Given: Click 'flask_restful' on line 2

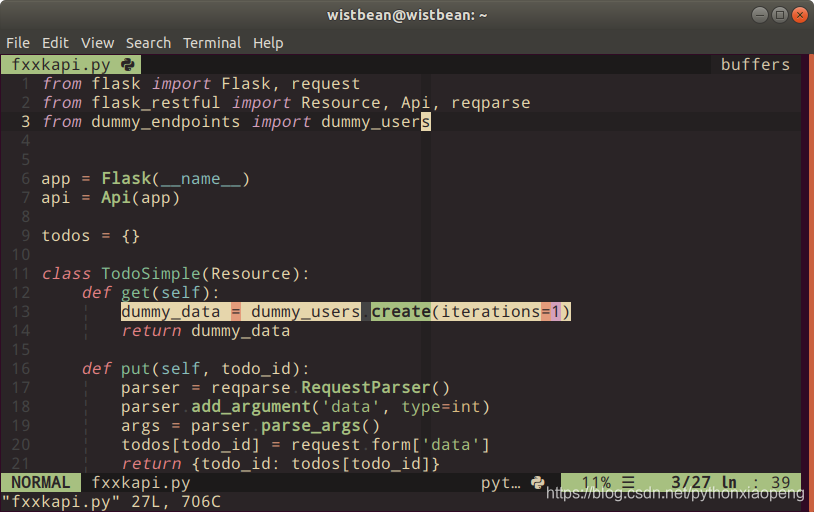Looking at the screenshot, I should pos(155,103).
